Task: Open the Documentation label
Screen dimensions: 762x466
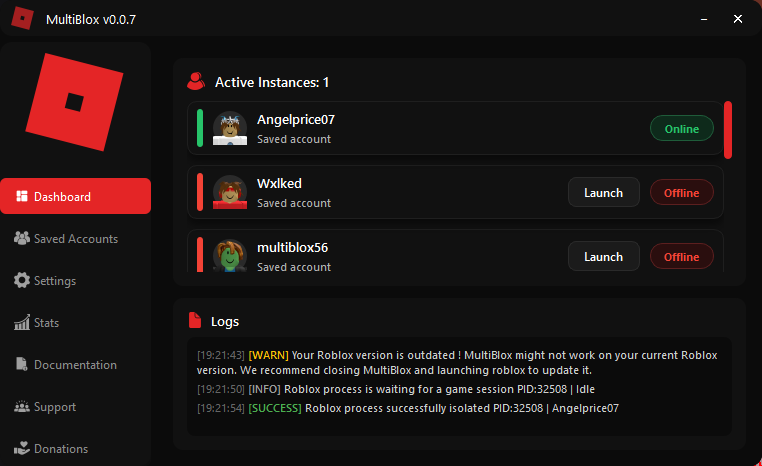Action: pos(75,365)
